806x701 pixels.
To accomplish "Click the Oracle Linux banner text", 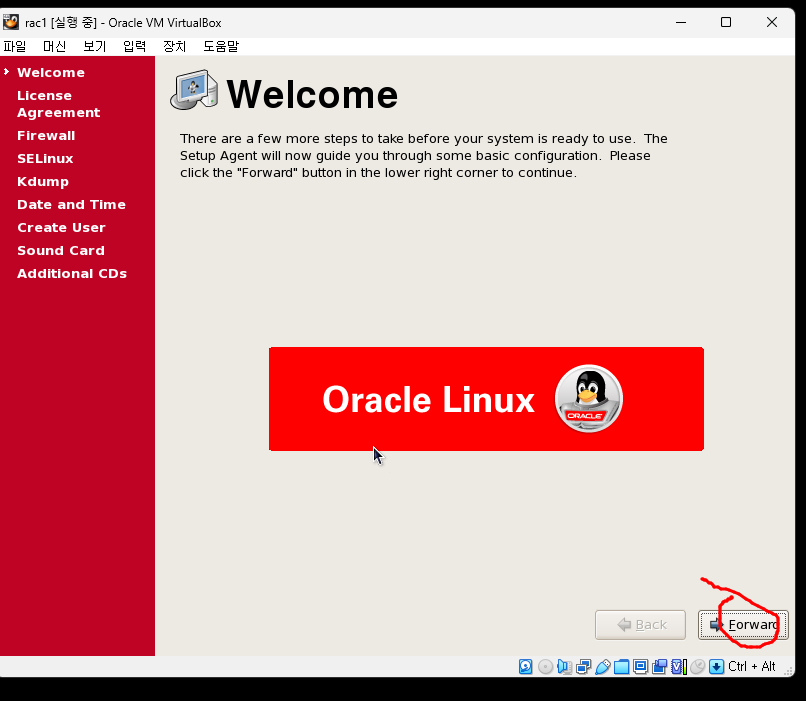I will (x=429, y=399).
